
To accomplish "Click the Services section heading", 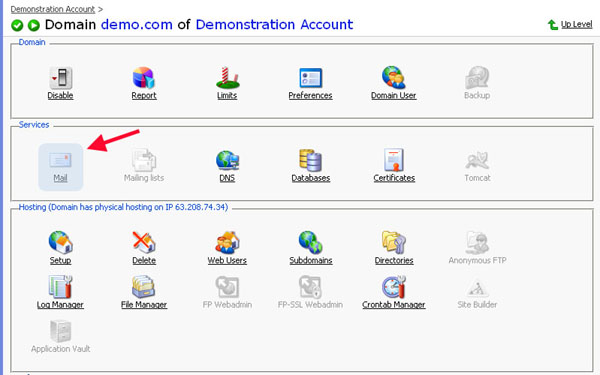I will [34, 125].
